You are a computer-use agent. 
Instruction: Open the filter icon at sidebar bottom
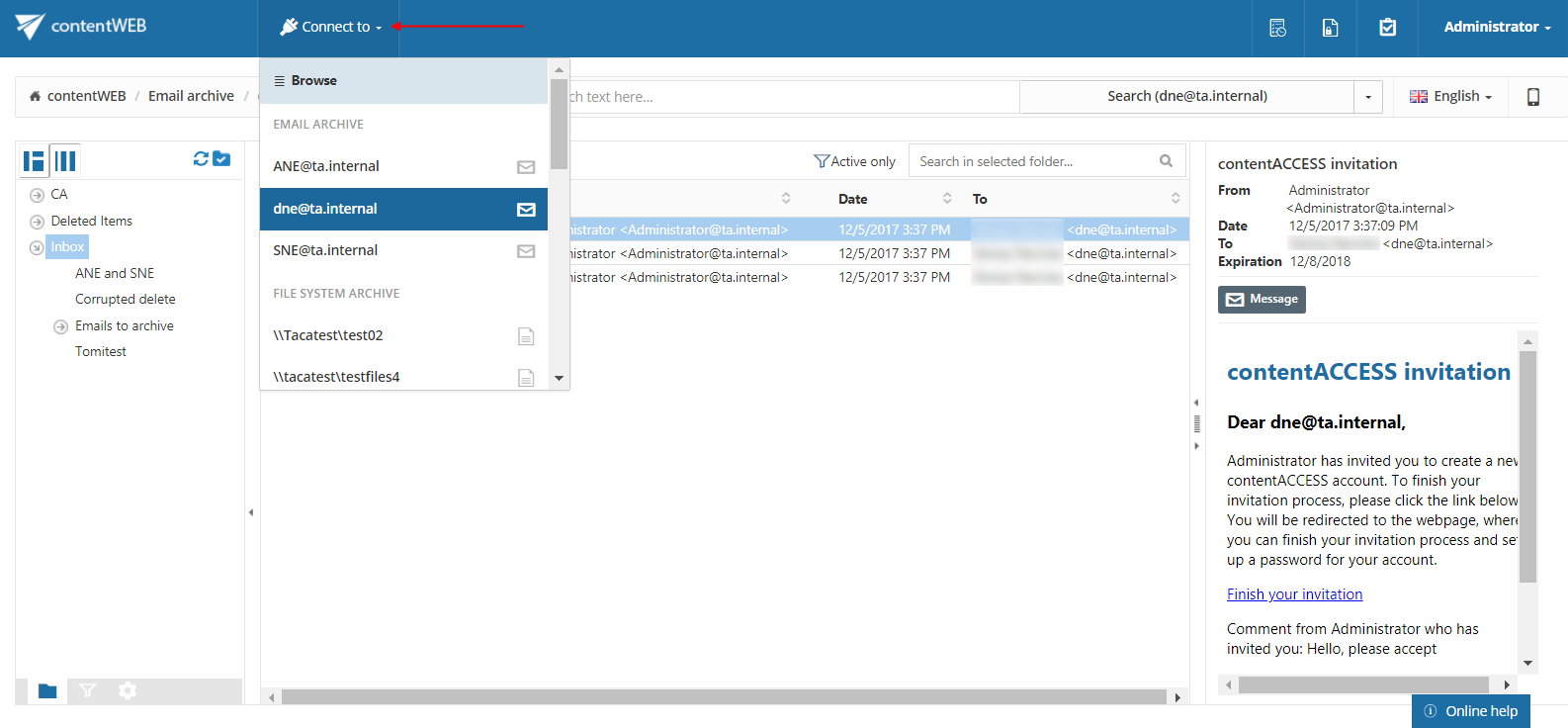[x=87, y=690]
